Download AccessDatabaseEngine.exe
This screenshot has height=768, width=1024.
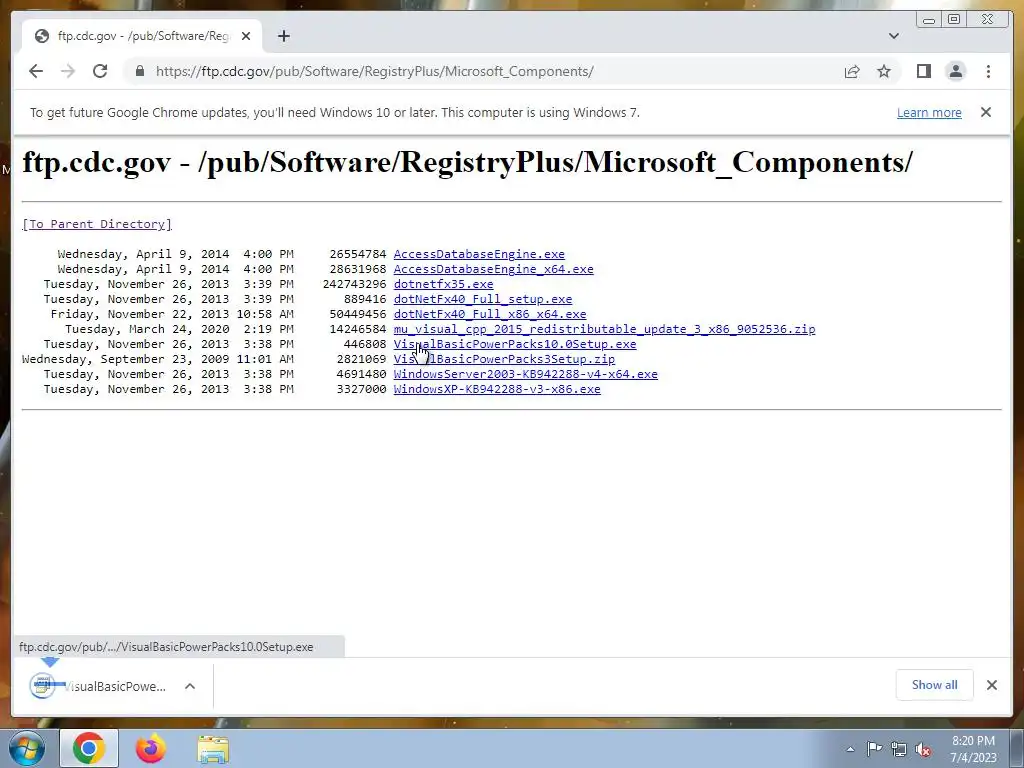479,254
